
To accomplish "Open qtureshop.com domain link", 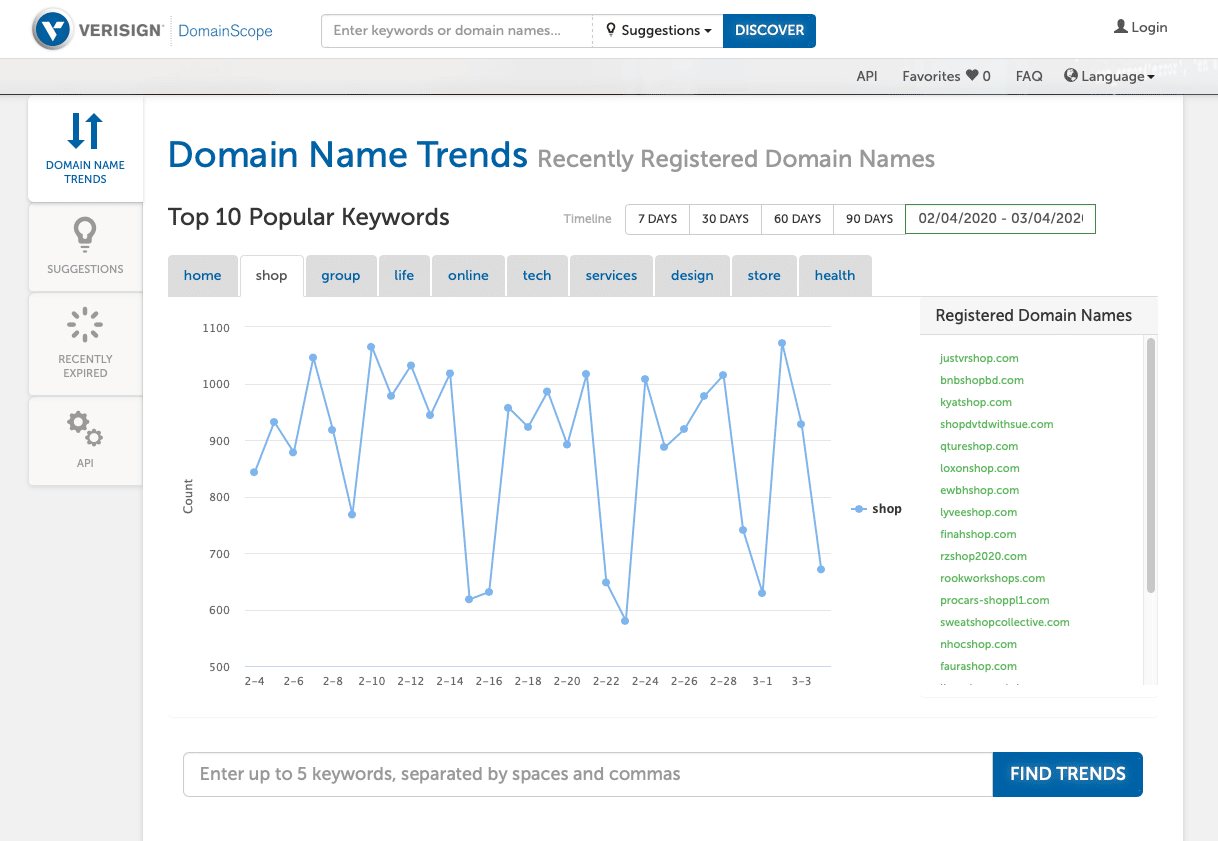I will click(x=979, y=446).
